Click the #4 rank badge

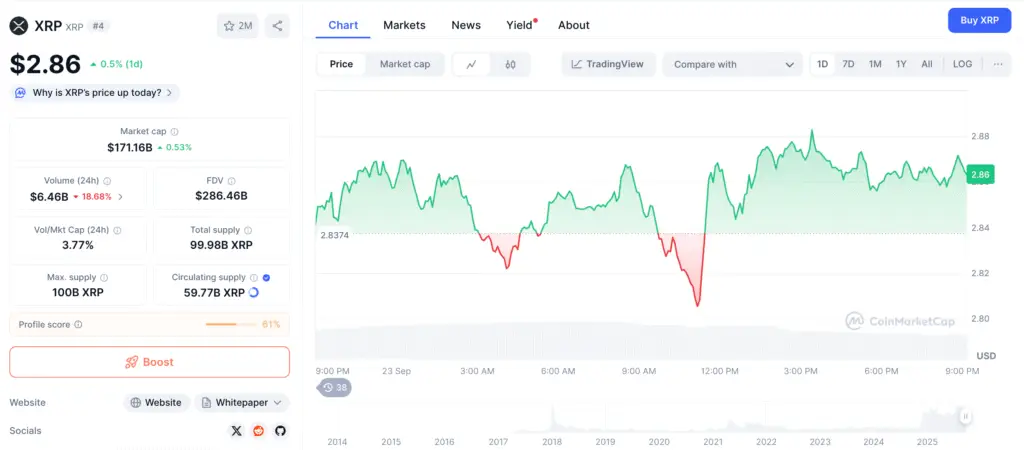pos(98,26)
